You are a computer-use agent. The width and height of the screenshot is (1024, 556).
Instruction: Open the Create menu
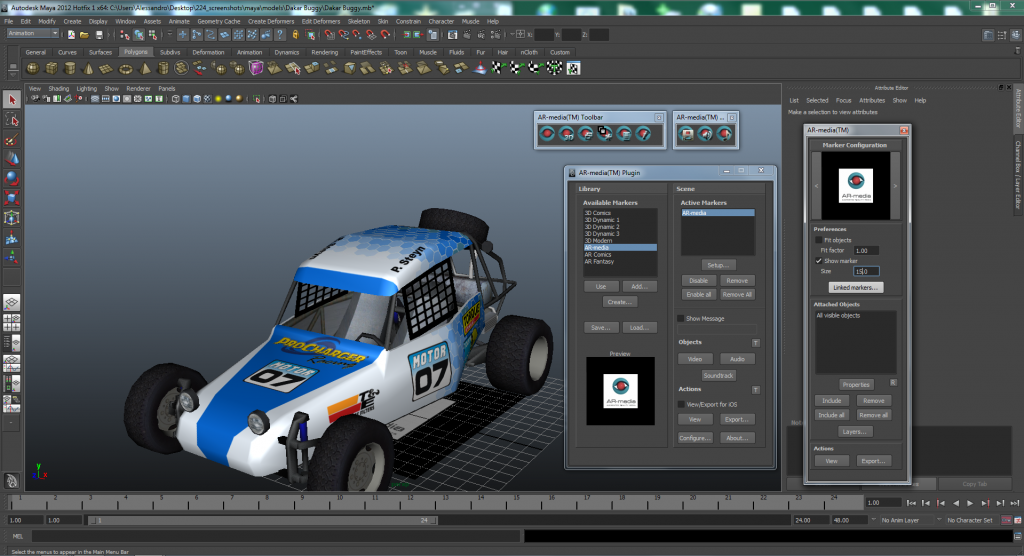click(x=72, y=21)
